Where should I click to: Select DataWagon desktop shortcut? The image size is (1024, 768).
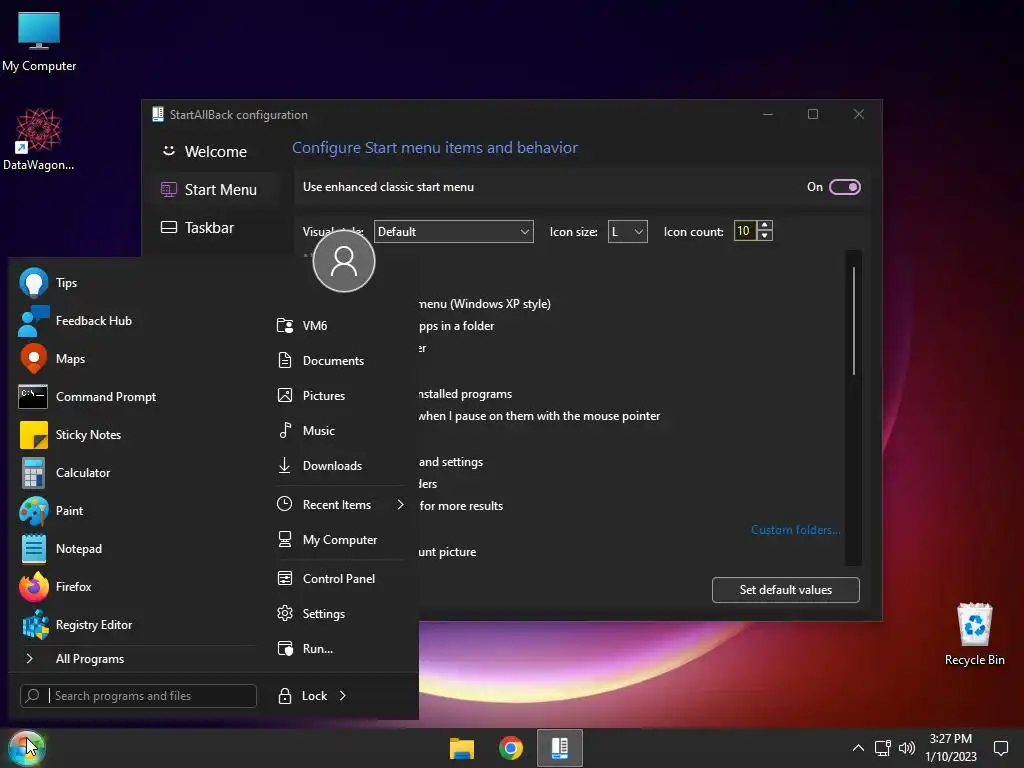39,139
